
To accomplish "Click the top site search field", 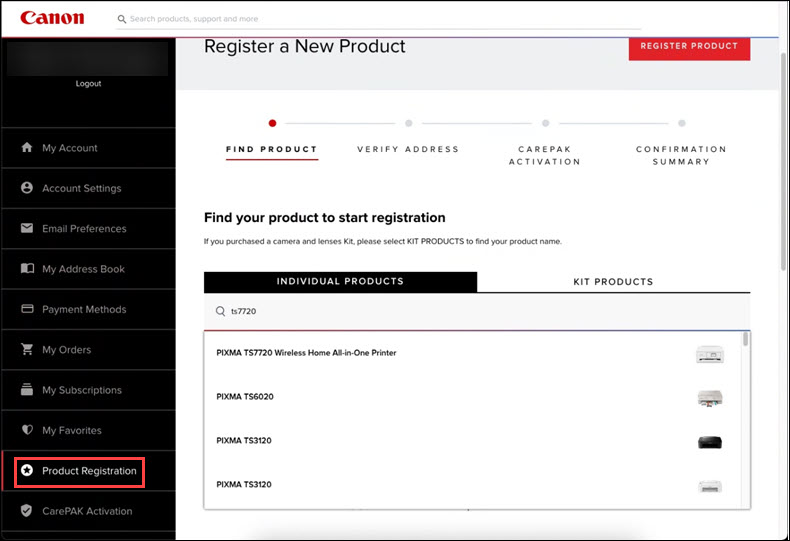I will click(378, 19).
